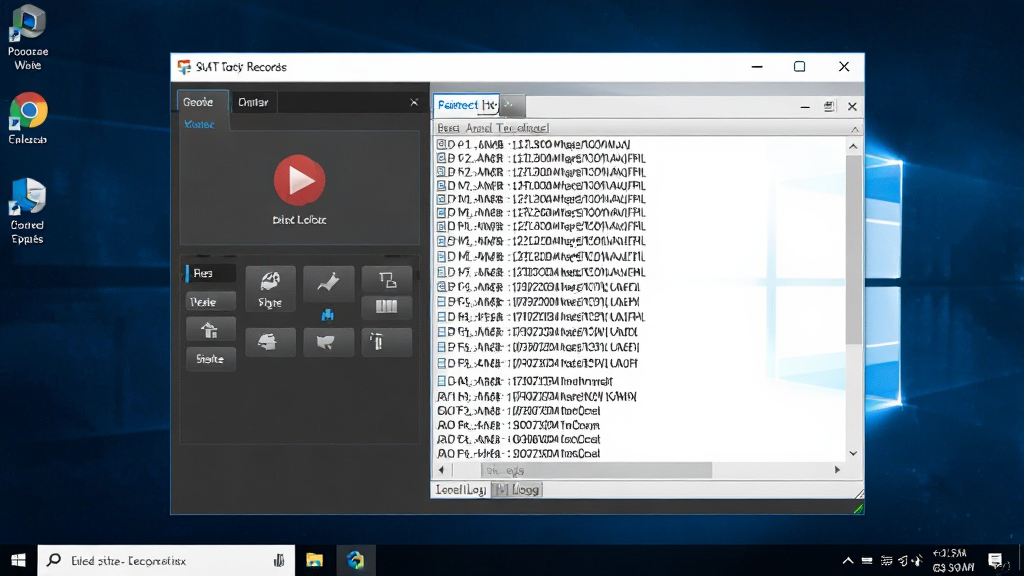Screen dimensions: 1024x576
Task: Click the active app icon on taskbar
Action: [355, 560]
